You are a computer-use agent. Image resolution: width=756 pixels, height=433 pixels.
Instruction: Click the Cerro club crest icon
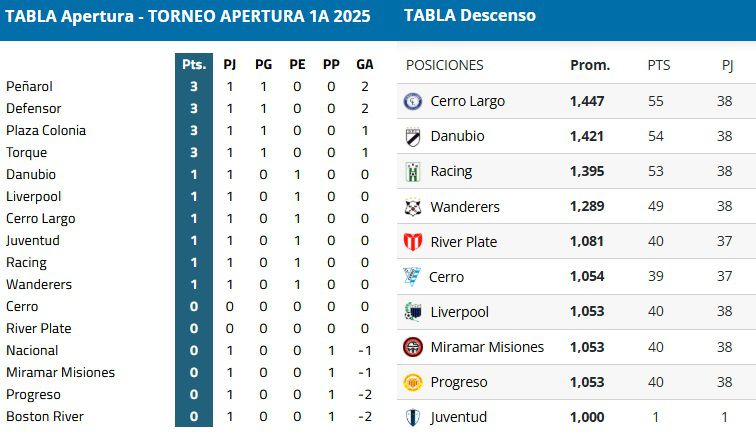(412, 277)
